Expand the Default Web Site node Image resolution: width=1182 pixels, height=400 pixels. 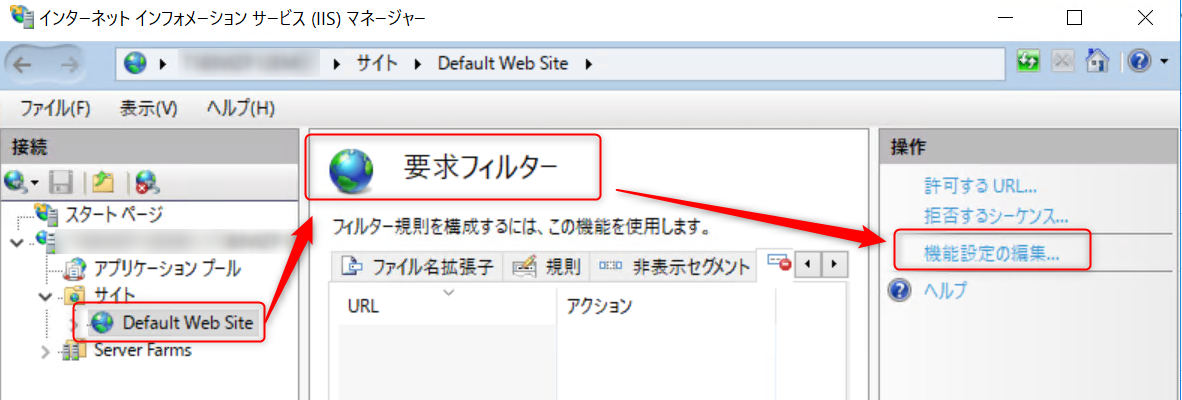(x=75, y=324)
